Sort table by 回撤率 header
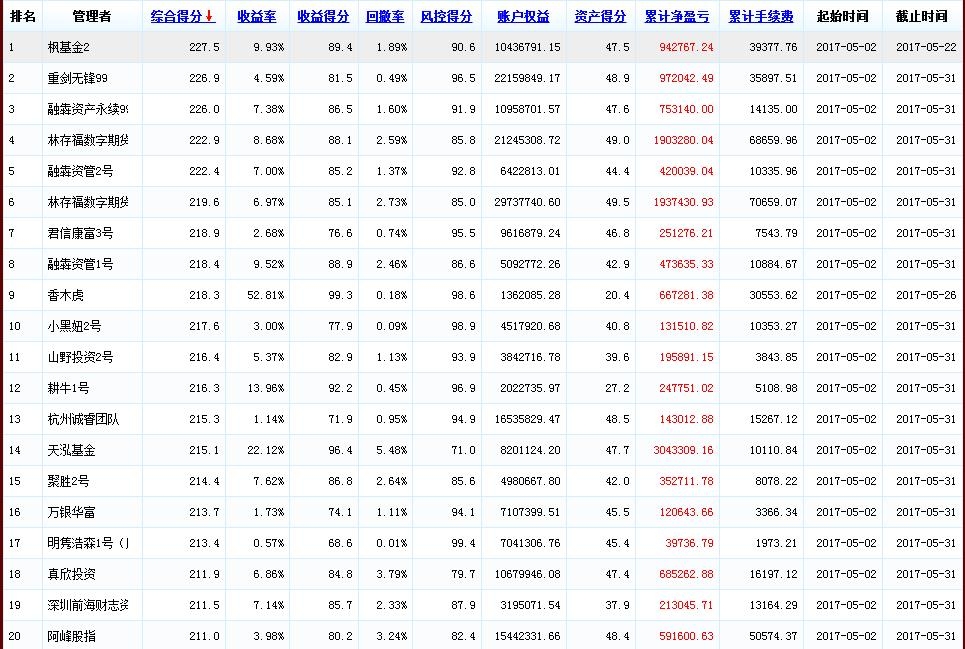Screen dimensions: 965x649 [385, 17]
